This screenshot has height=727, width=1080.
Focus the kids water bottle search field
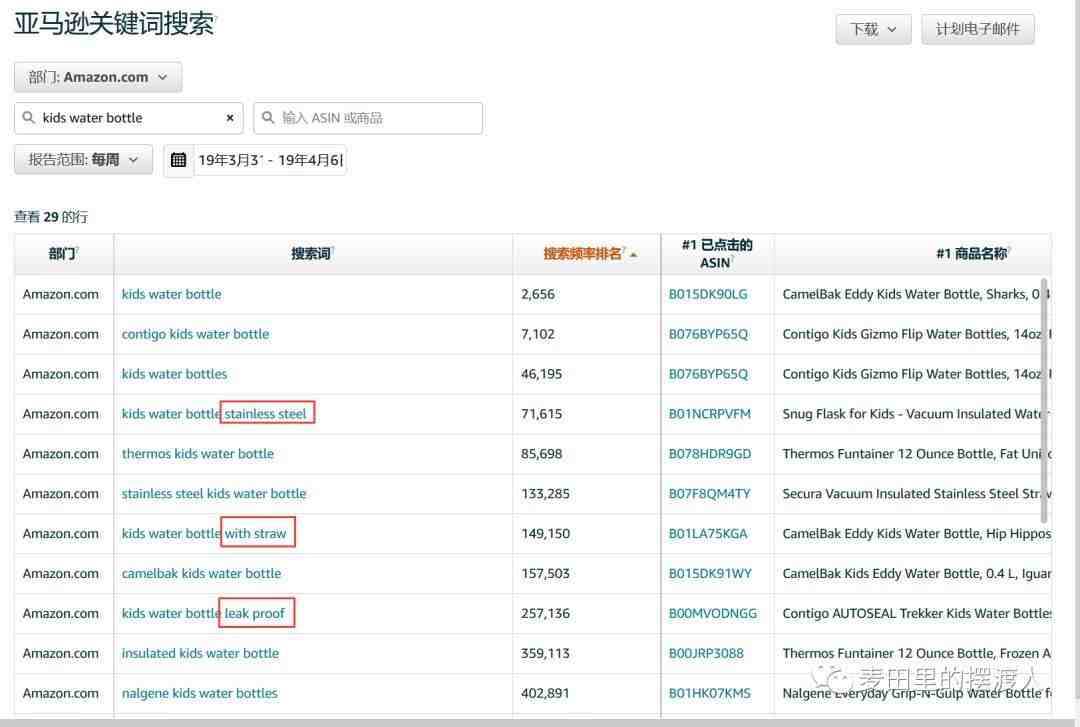[129, 119]
